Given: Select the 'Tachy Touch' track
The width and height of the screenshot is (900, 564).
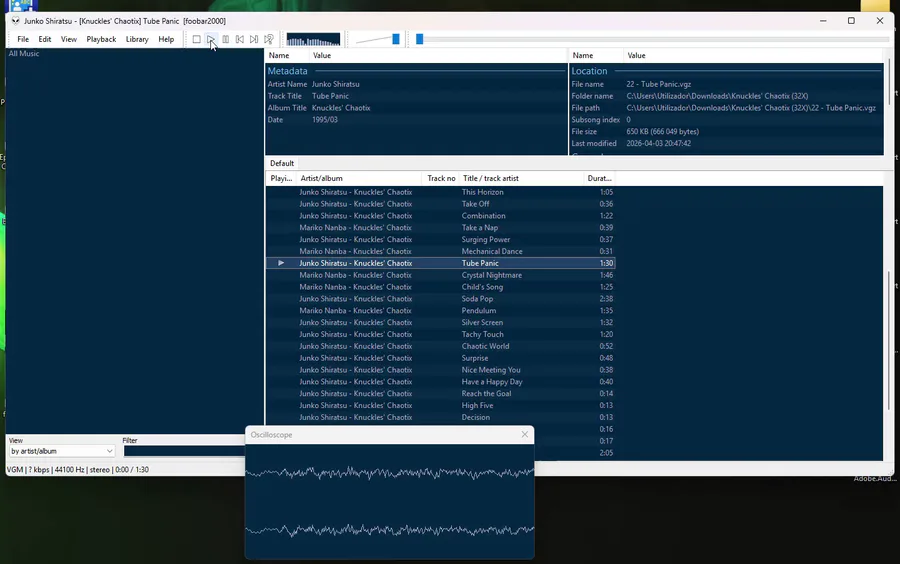Looking at the screenshot, I should coord(441,334).
